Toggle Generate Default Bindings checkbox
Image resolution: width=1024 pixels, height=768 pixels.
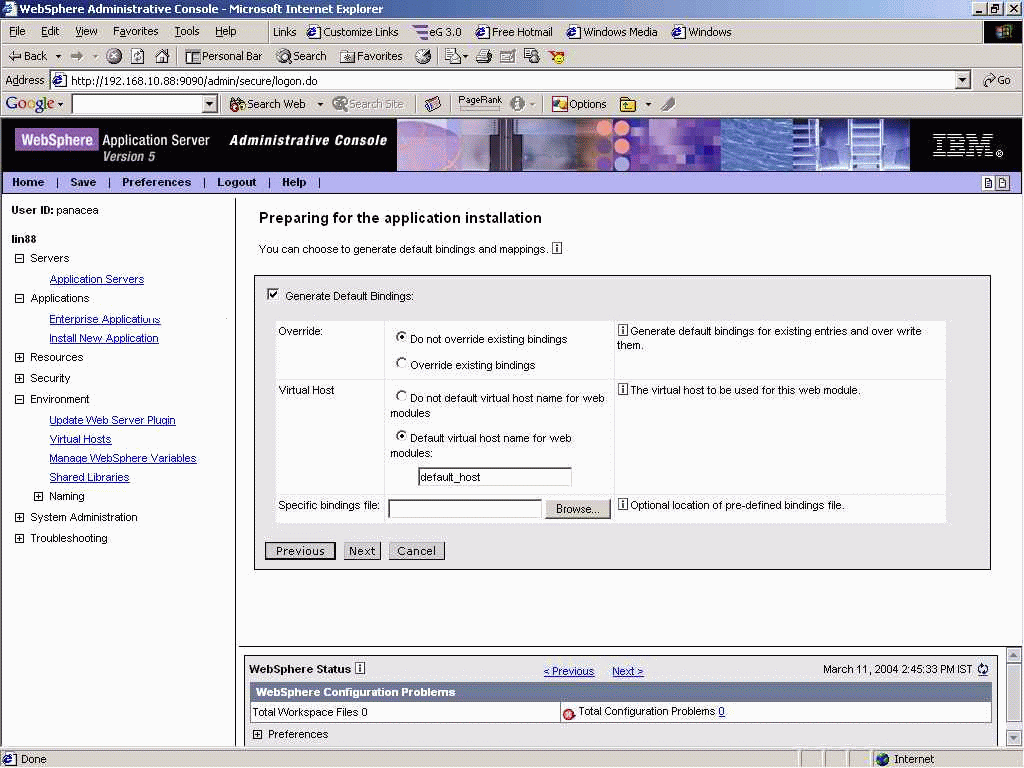pos(273,295)
